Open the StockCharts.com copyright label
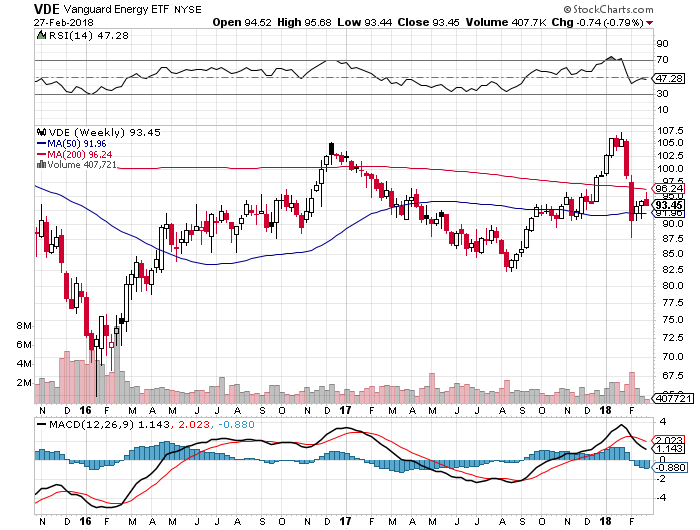Image resolution: width=700 pixels, height=530 pixels. tap(608, 9)
